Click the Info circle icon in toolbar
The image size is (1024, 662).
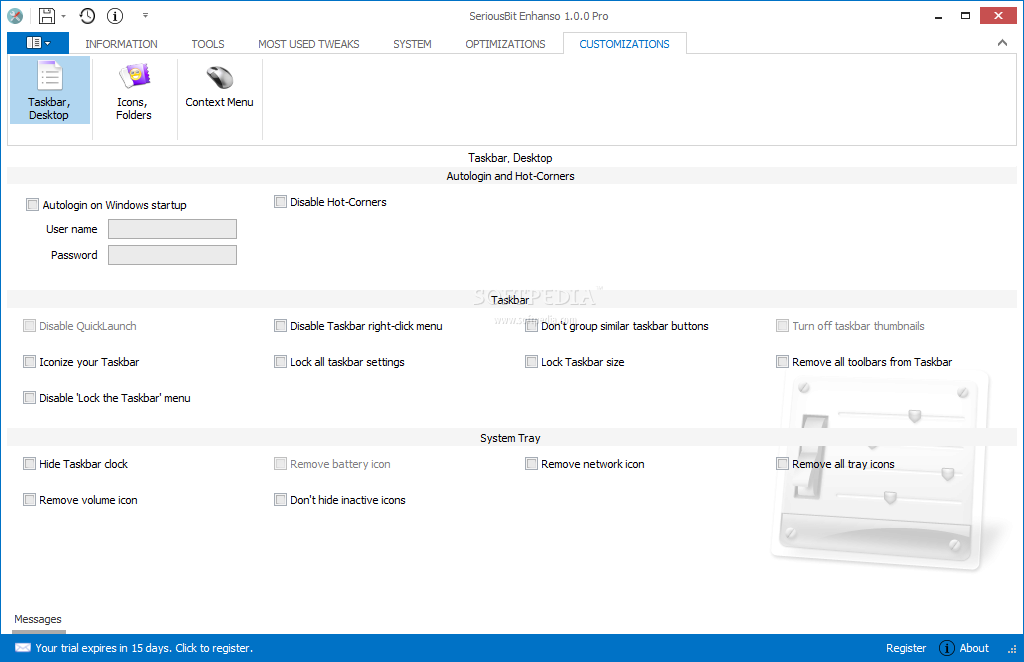115,16
